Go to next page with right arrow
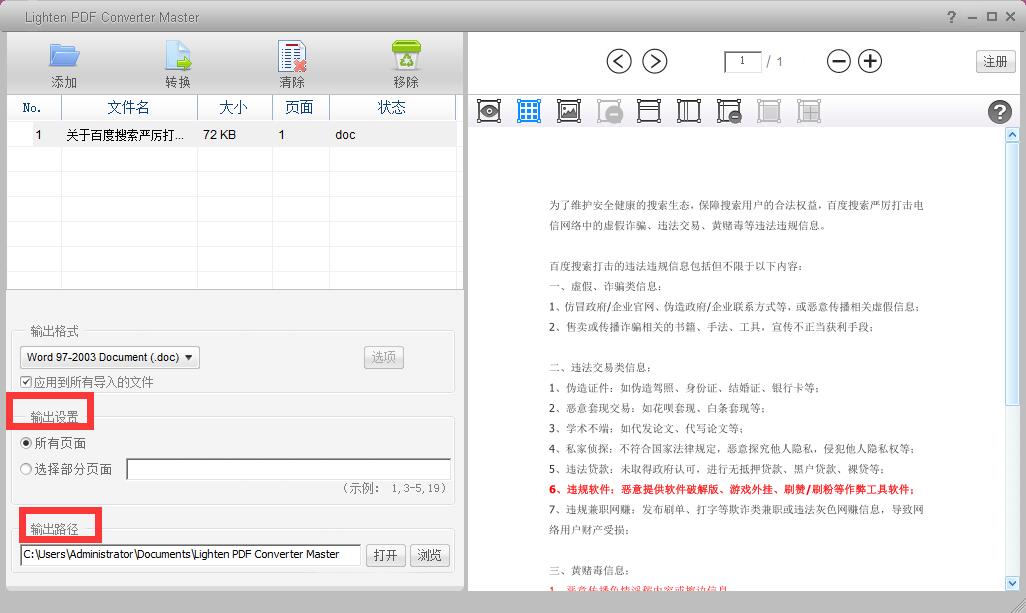 point(654,61)
